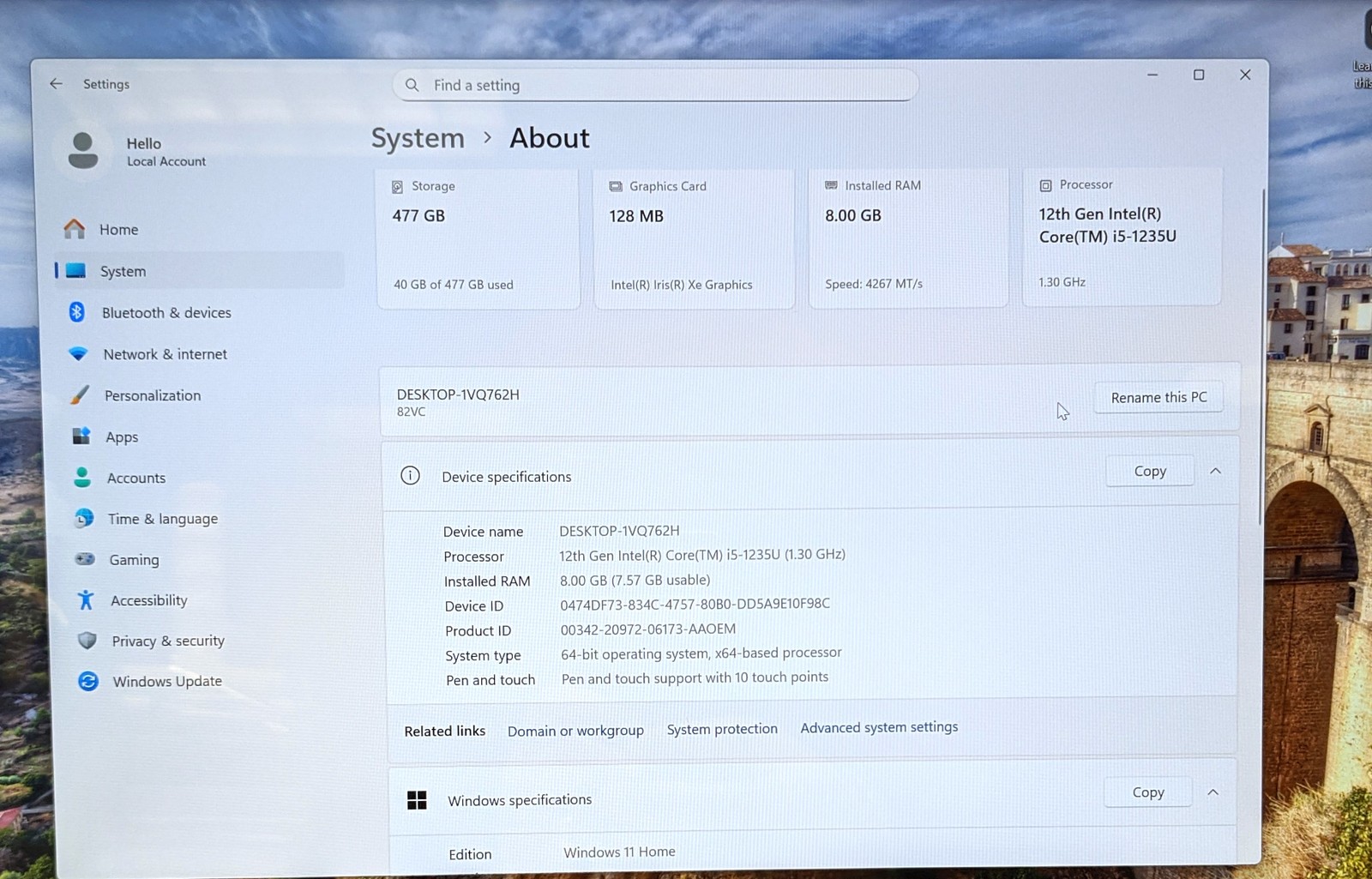Image resolution: width=1372 pixels, height=879 pixels.
Task: Click the Privacy shield icon
Action: 87,641
